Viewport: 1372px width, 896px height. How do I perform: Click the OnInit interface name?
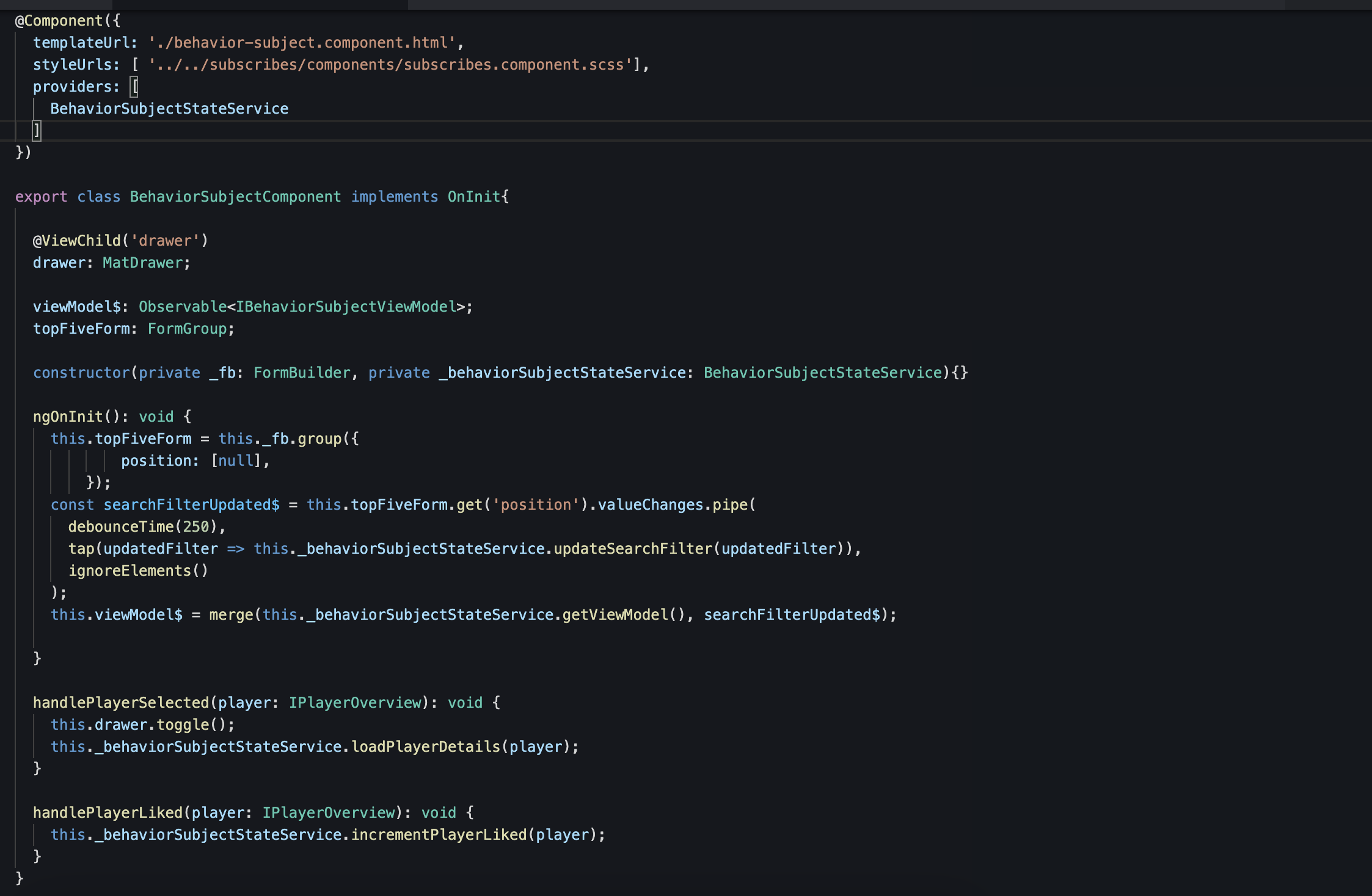tap(474, 197)
